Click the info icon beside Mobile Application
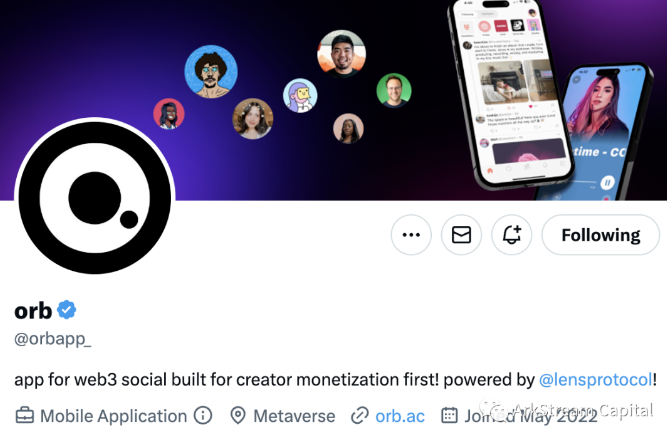667x438 pixels. [203, 415]
